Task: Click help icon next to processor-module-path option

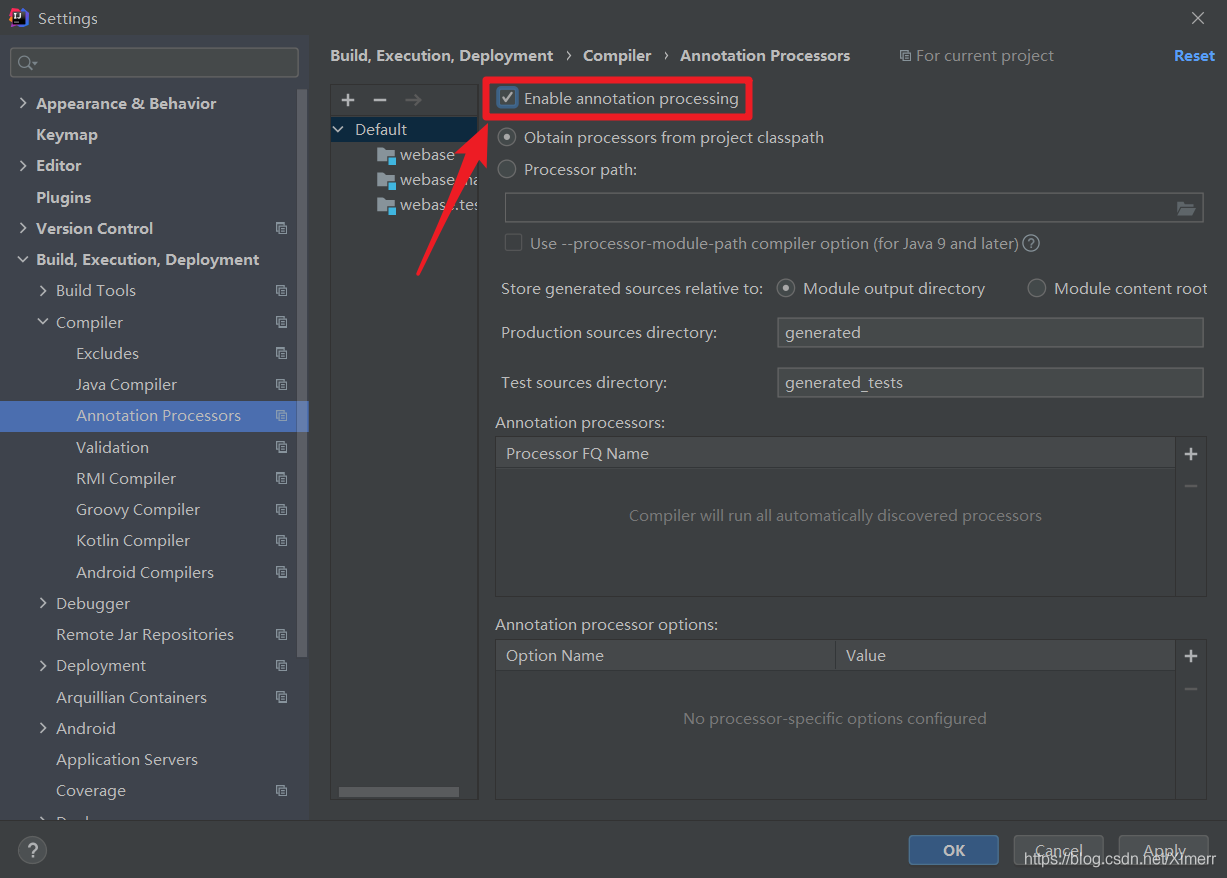Action: click(1031, 243)
